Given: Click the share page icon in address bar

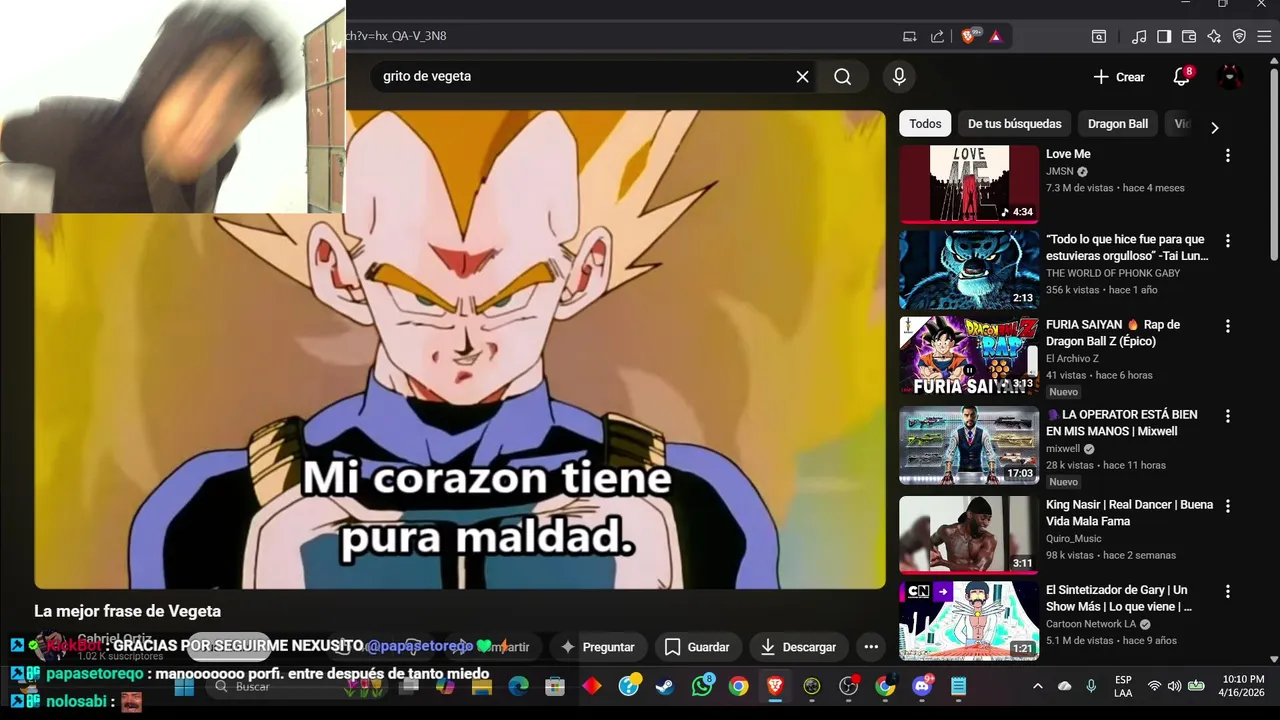Looking at the screenshot, I should pos(937,36).
